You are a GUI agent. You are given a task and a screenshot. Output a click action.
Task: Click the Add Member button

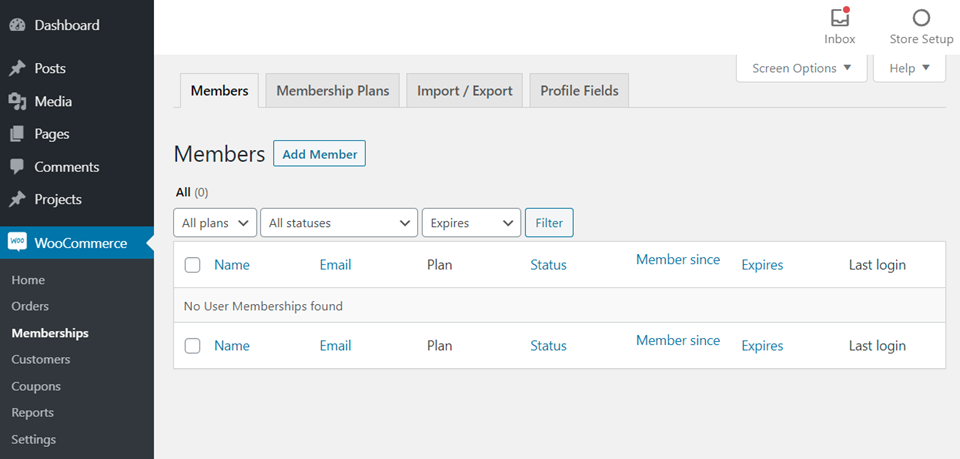coord(319,154)
